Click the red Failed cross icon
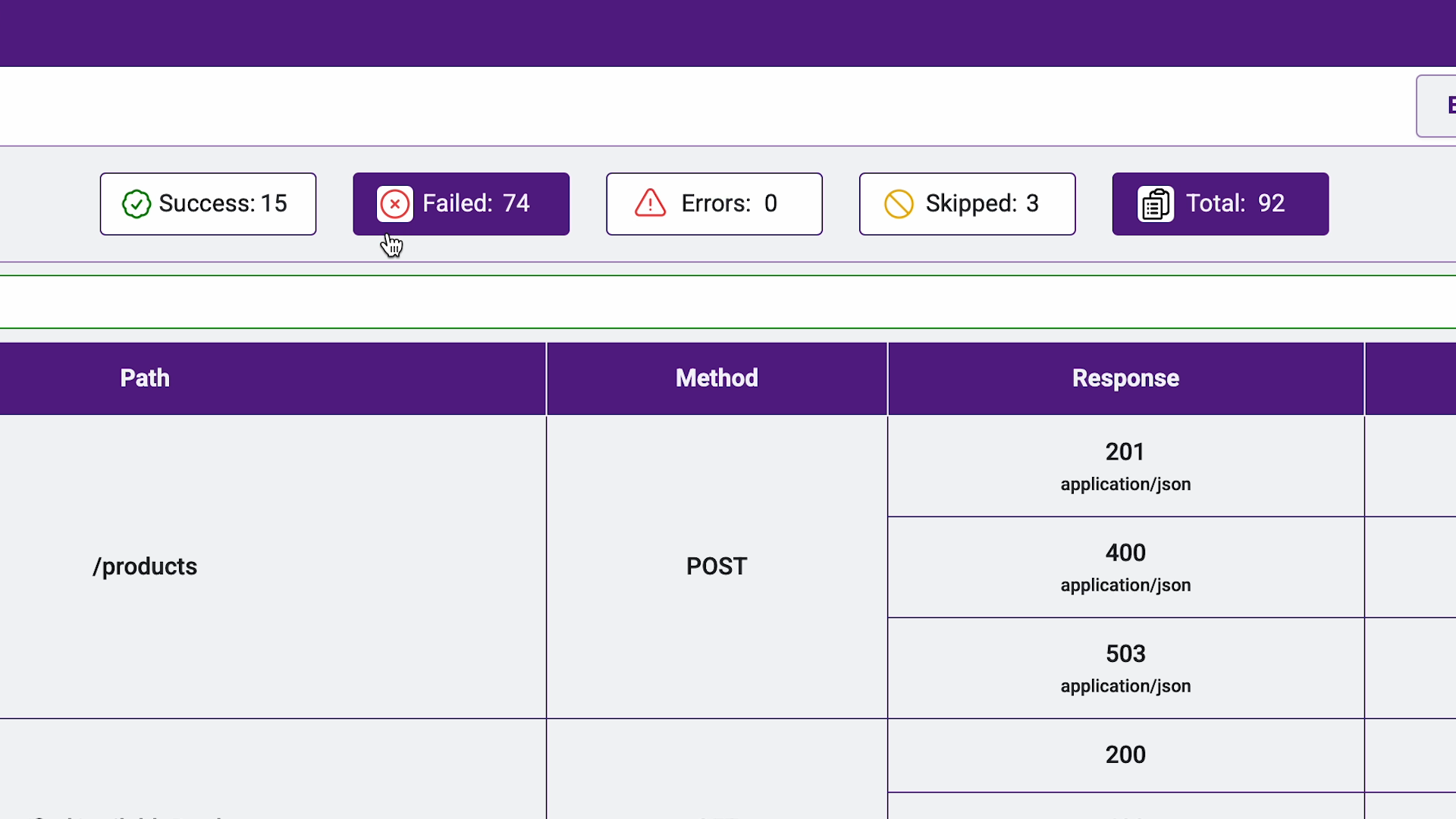Viewport: 1456px width, 819px height. tap(395, 204)
